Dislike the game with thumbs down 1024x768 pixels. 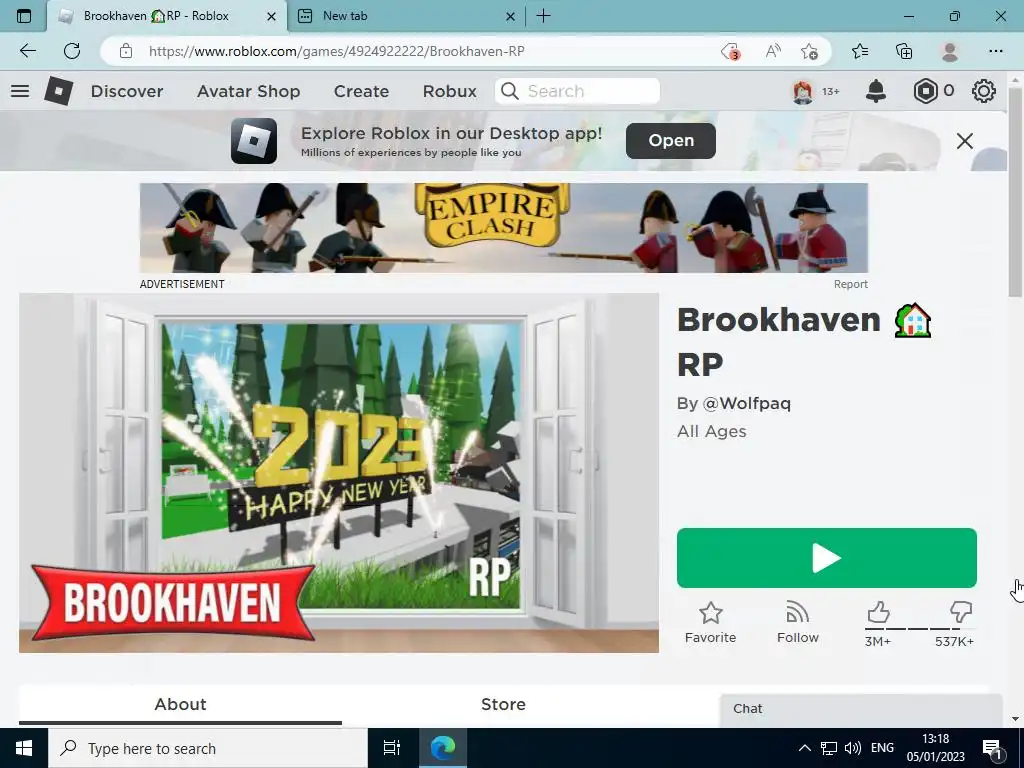[x=961, y=613]
